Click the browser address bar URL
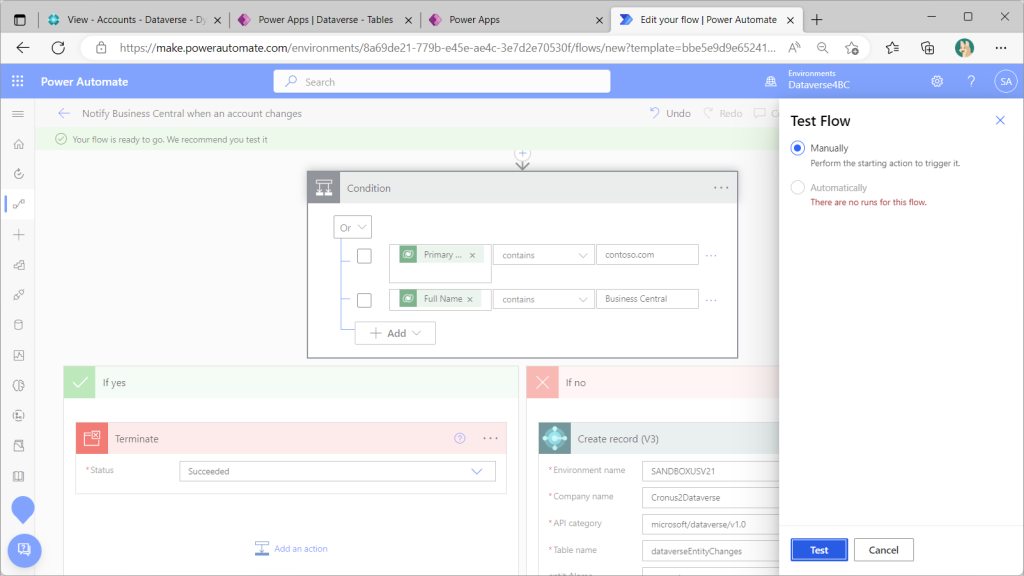The image size is (1024, 576). [x=447, y=48]
